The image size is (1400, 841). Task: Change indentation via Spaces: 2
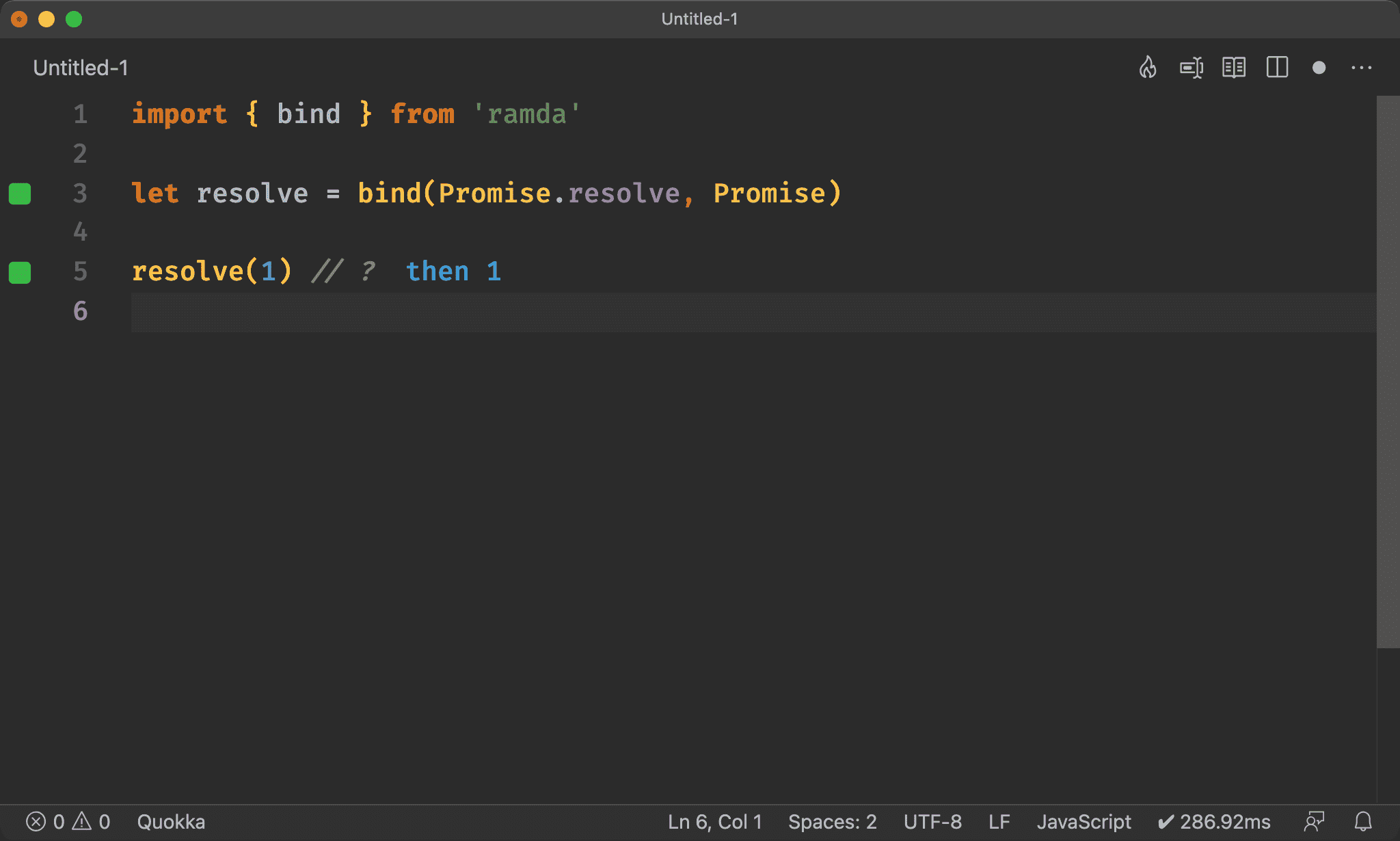click(x=833, y=821)
